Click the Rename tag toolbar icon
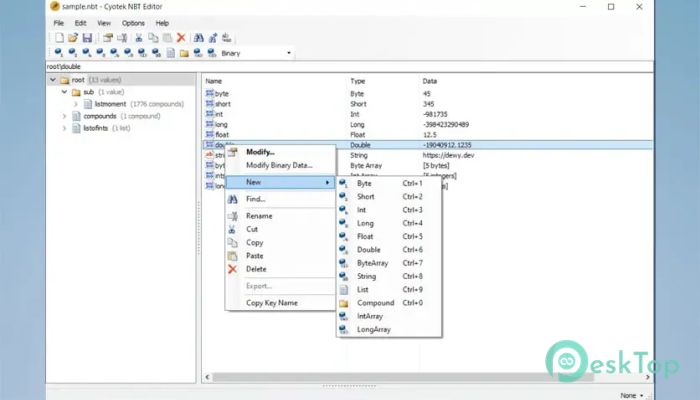This screenshot has width=700, height=400. [x=122, y=38]
